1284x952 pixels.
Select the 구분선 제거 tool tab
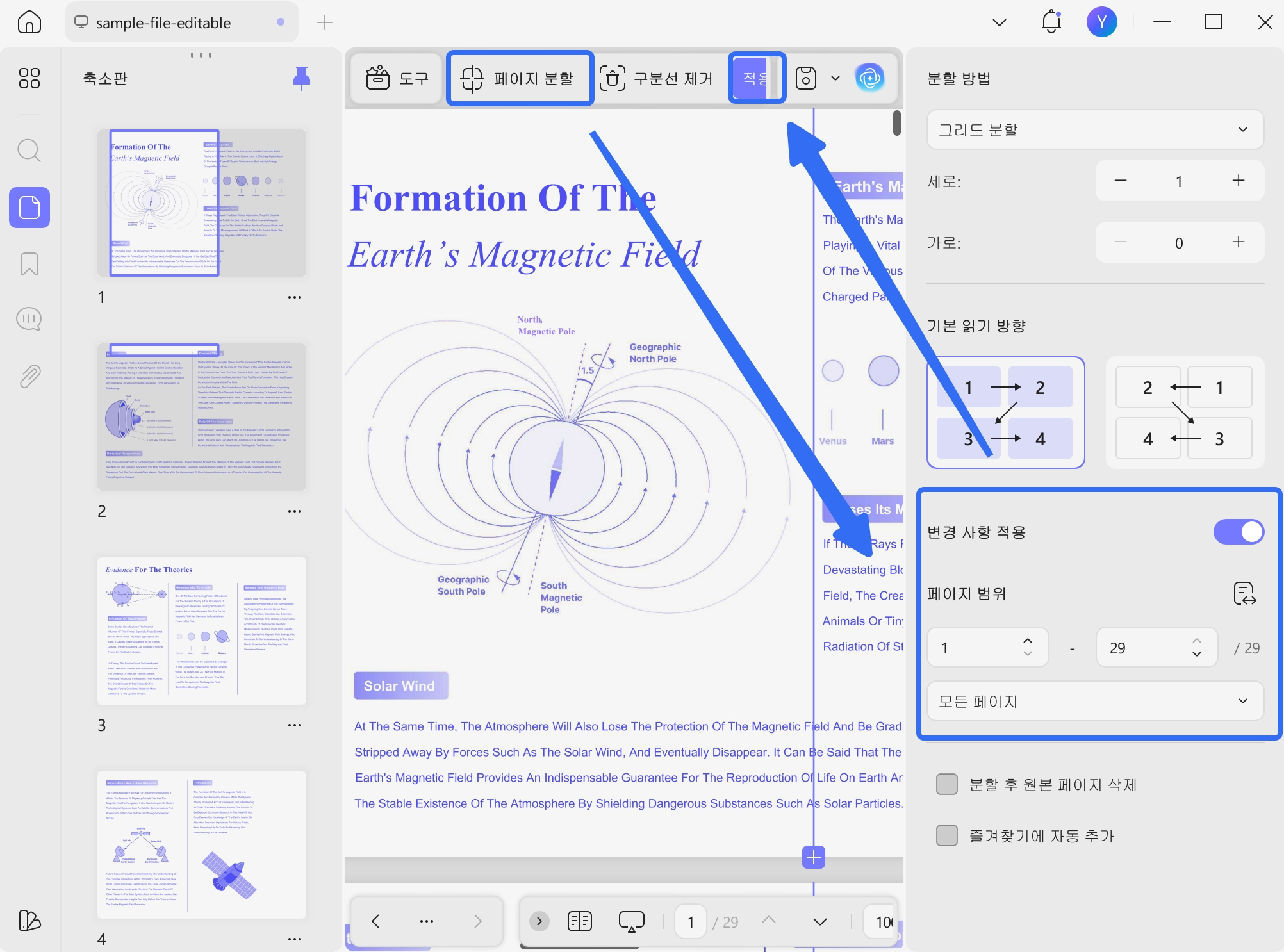pos(657,78)
